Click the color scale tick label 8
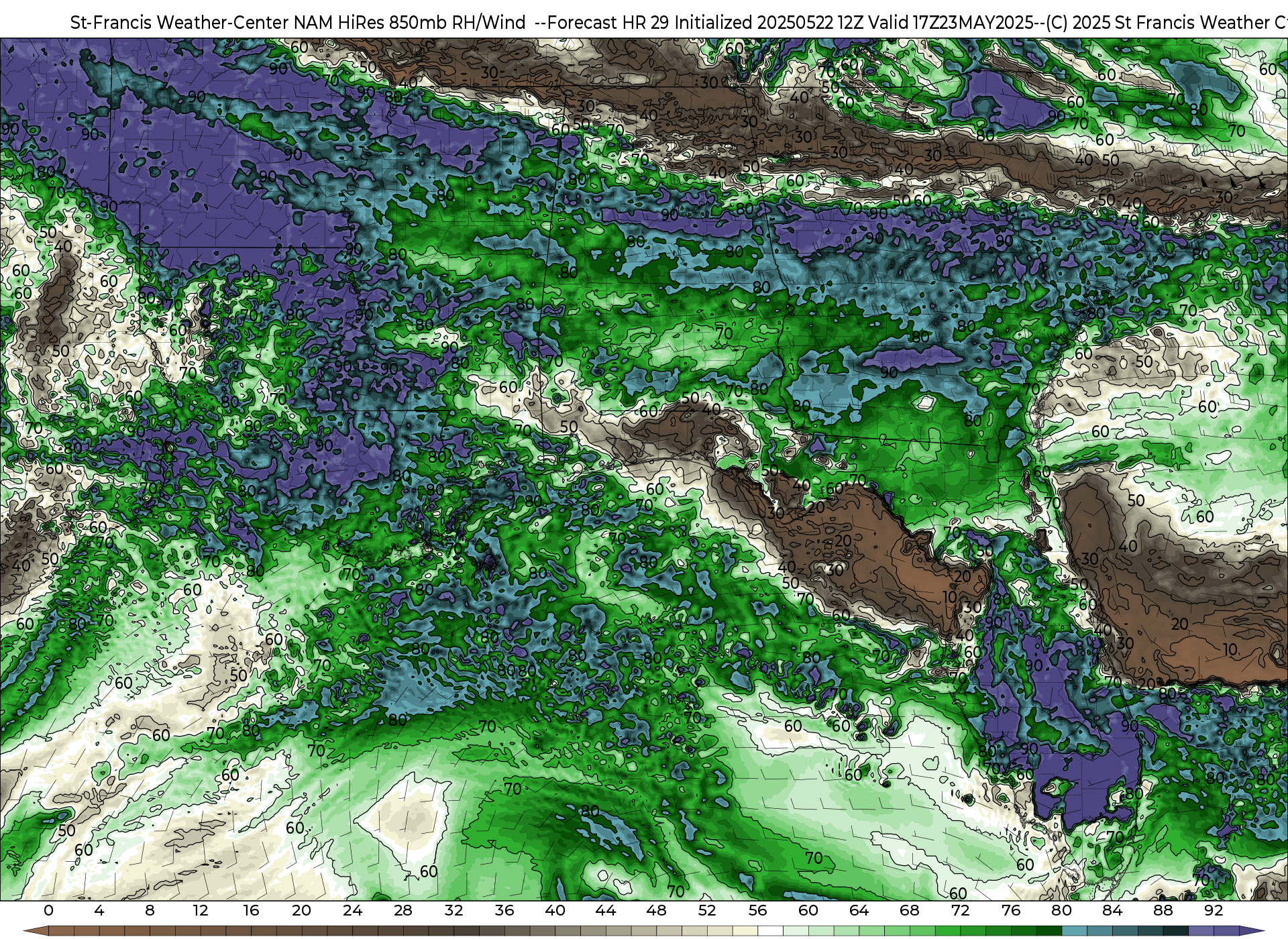Screen dimensions: 1288x939 (150, 911)
